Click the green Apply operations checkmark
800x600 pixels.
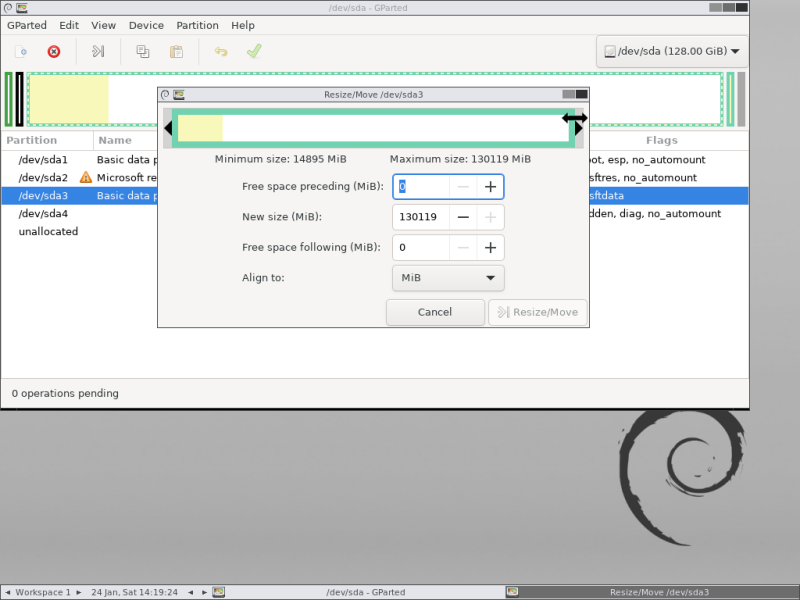[x=254, y=51]
